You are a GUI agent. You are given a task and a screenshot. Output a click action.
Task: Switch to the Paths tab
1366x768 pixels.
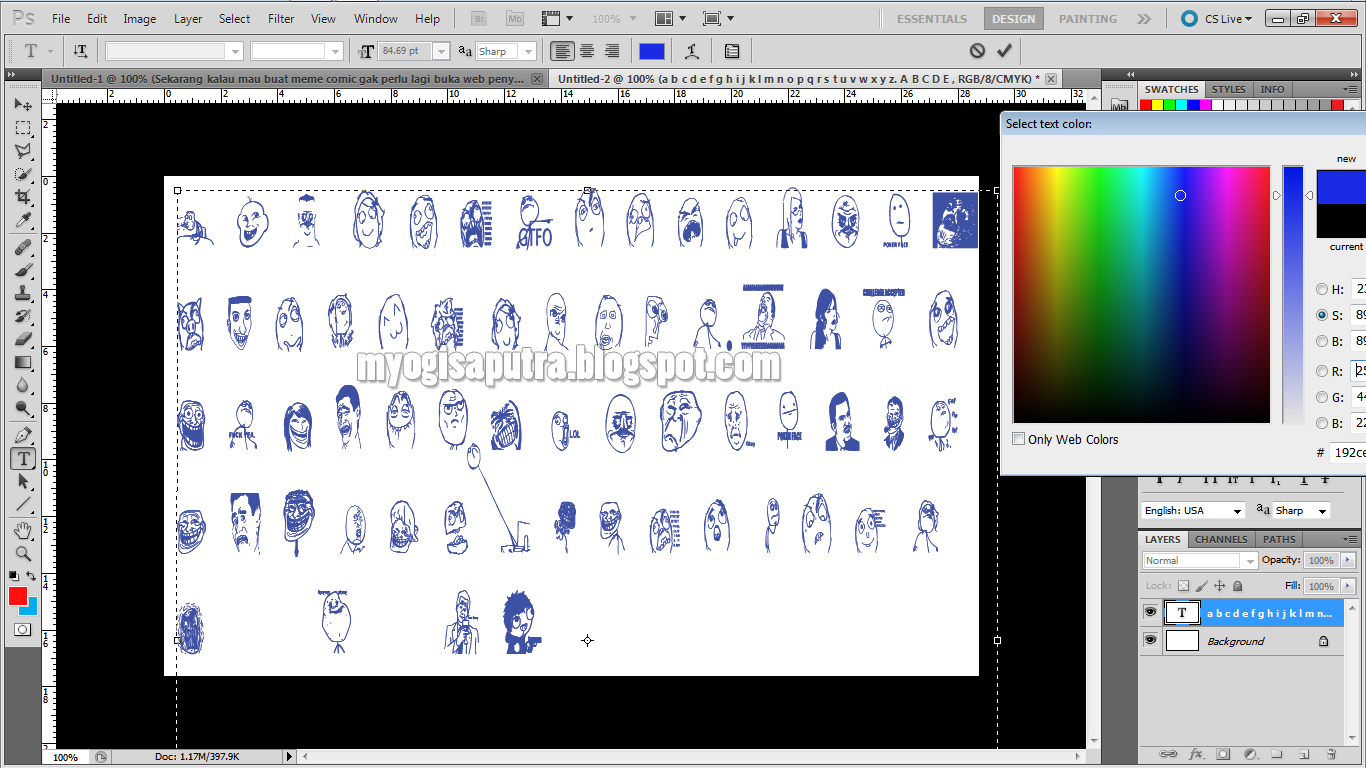1279,539
